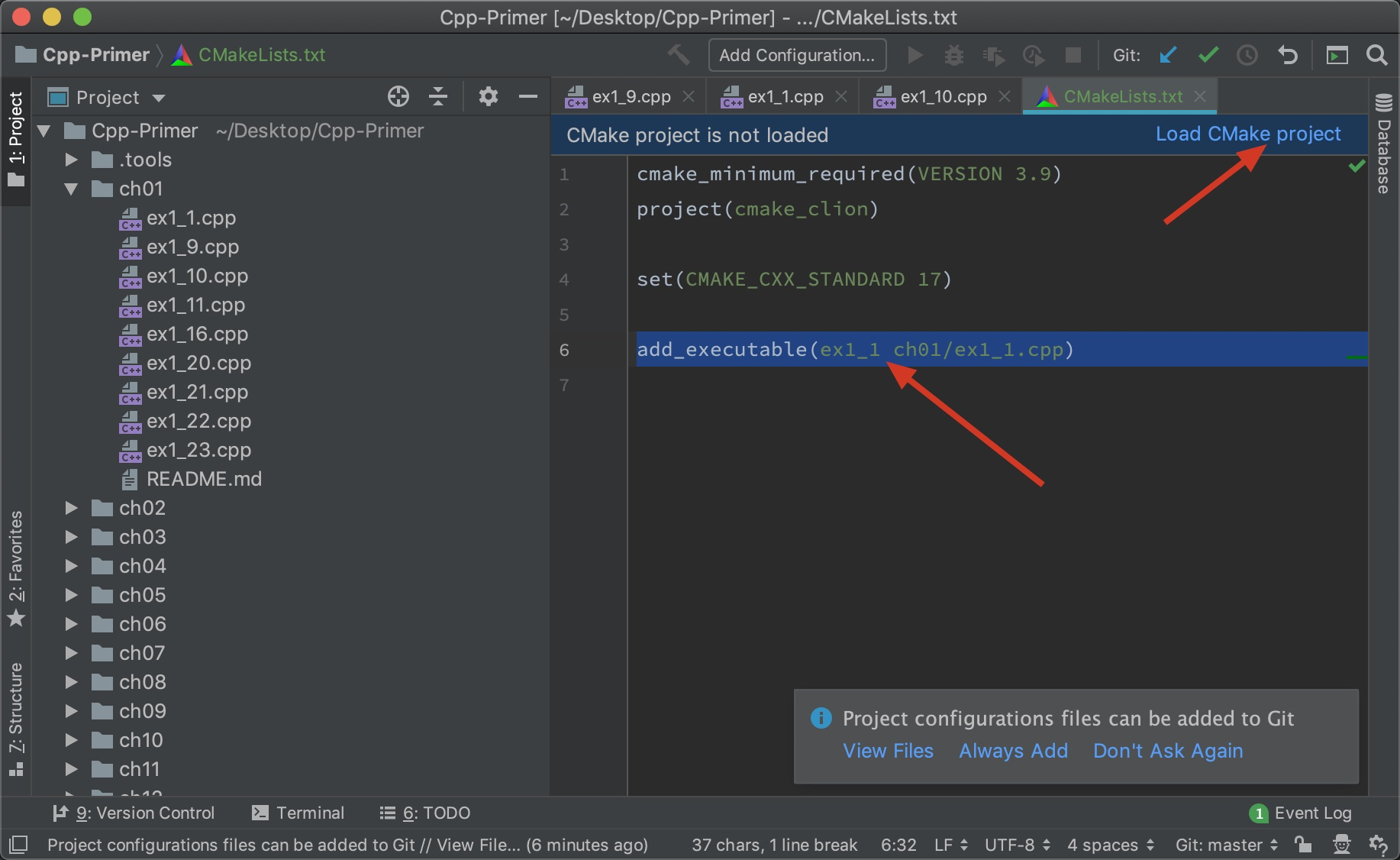Click the Stop square icon
Image resolution: width=1400 pixels, height=860 pixels.
coord(1073,55)
